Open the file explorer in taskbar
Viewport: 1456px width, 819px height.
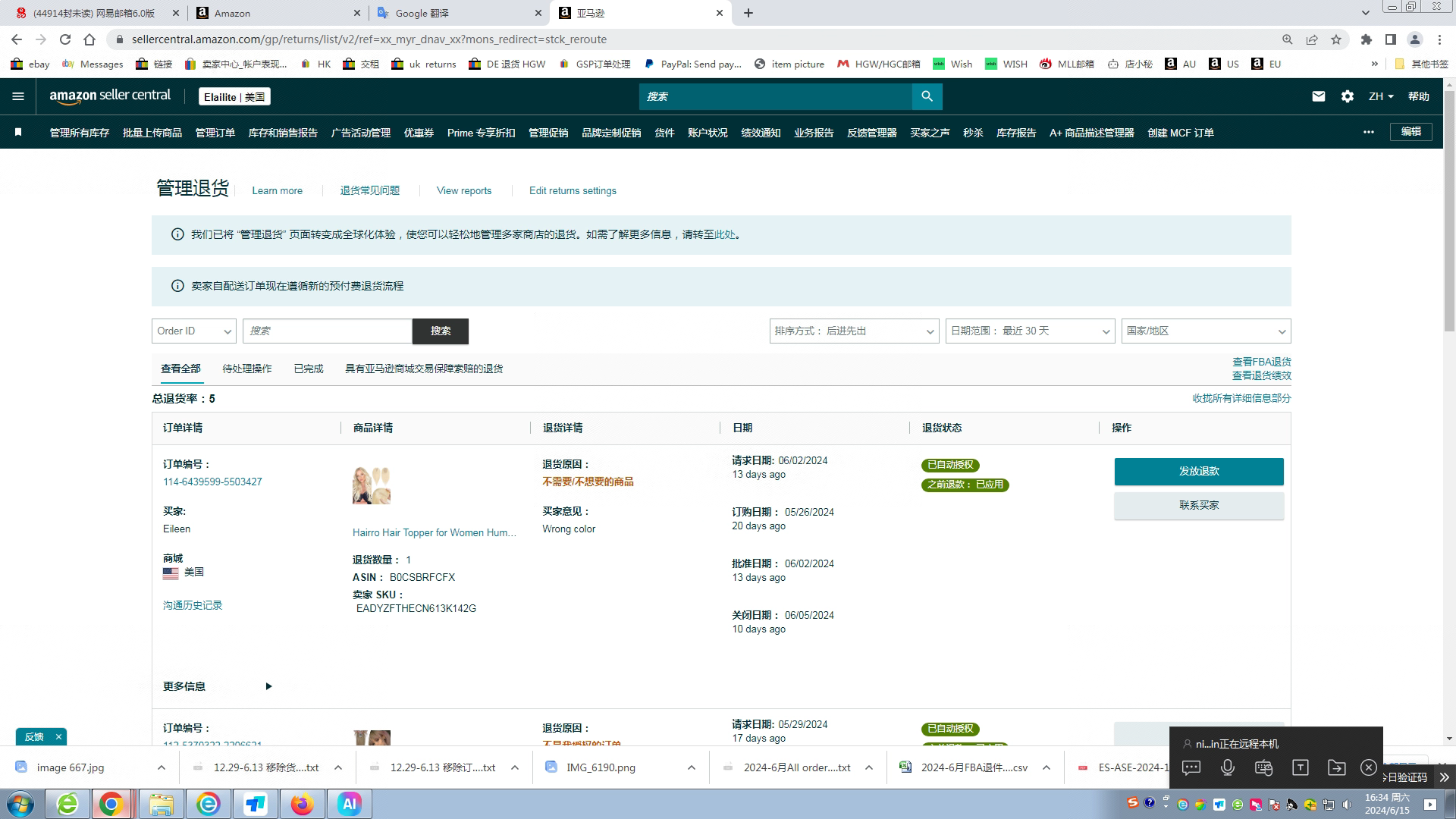point(161,804)
